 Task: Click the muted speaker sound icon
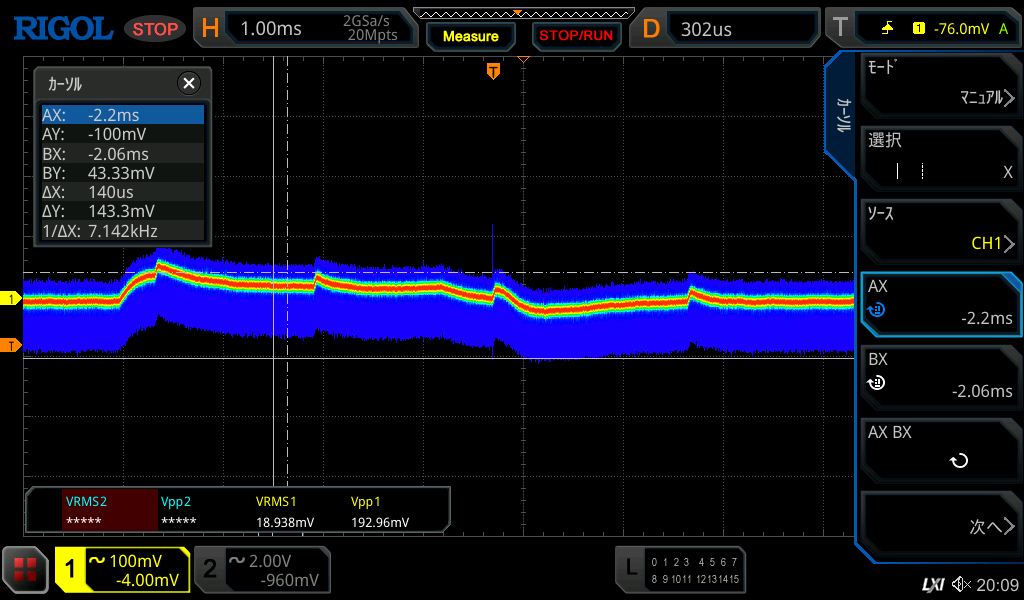(960, 584)
